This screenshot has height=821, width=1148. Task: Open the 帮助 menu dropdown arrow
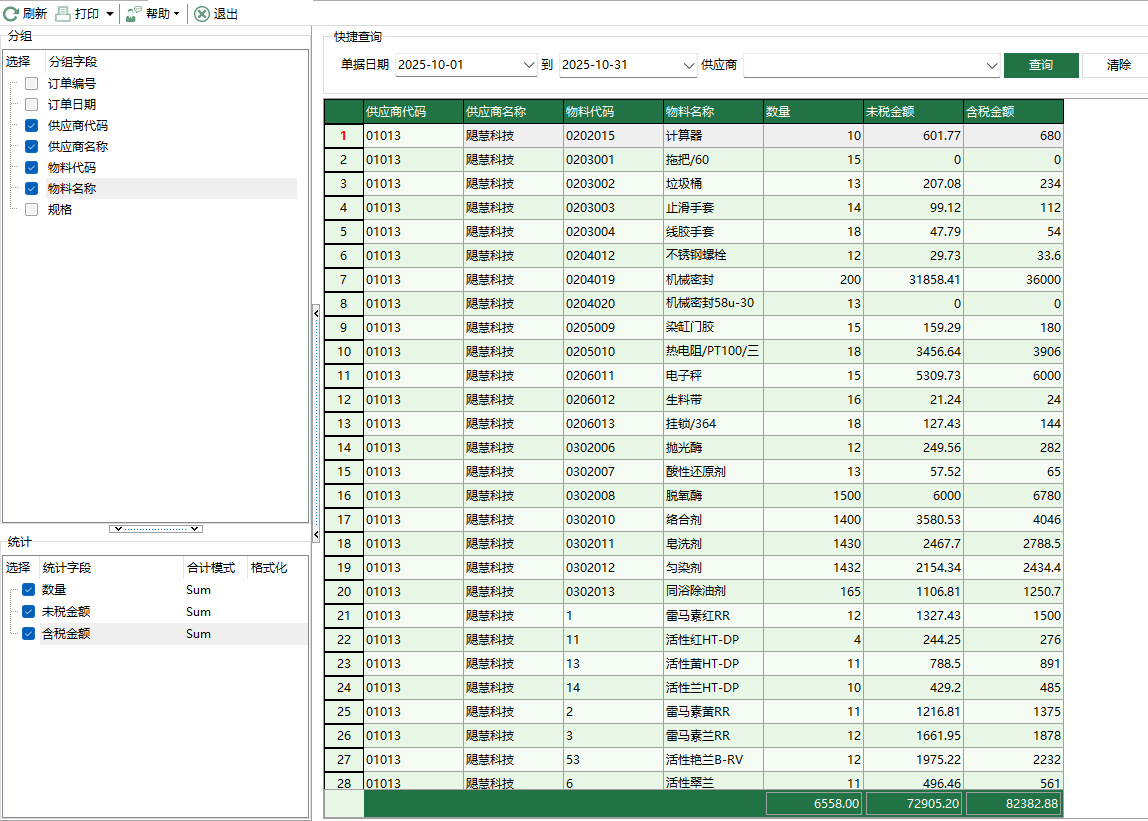tap(177, 14)
